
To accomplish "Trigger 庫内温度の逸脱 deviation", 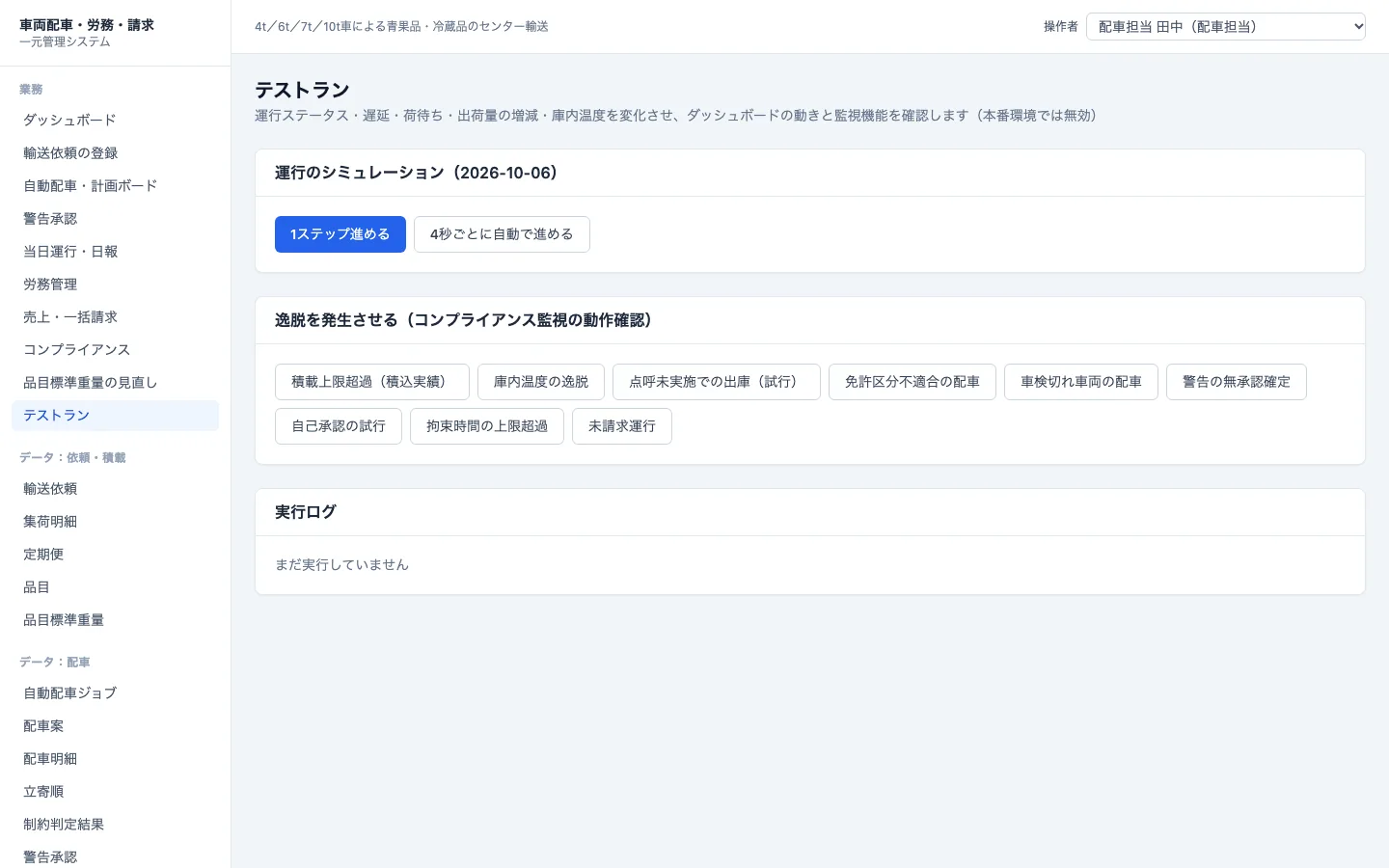I will coord(541,382).
